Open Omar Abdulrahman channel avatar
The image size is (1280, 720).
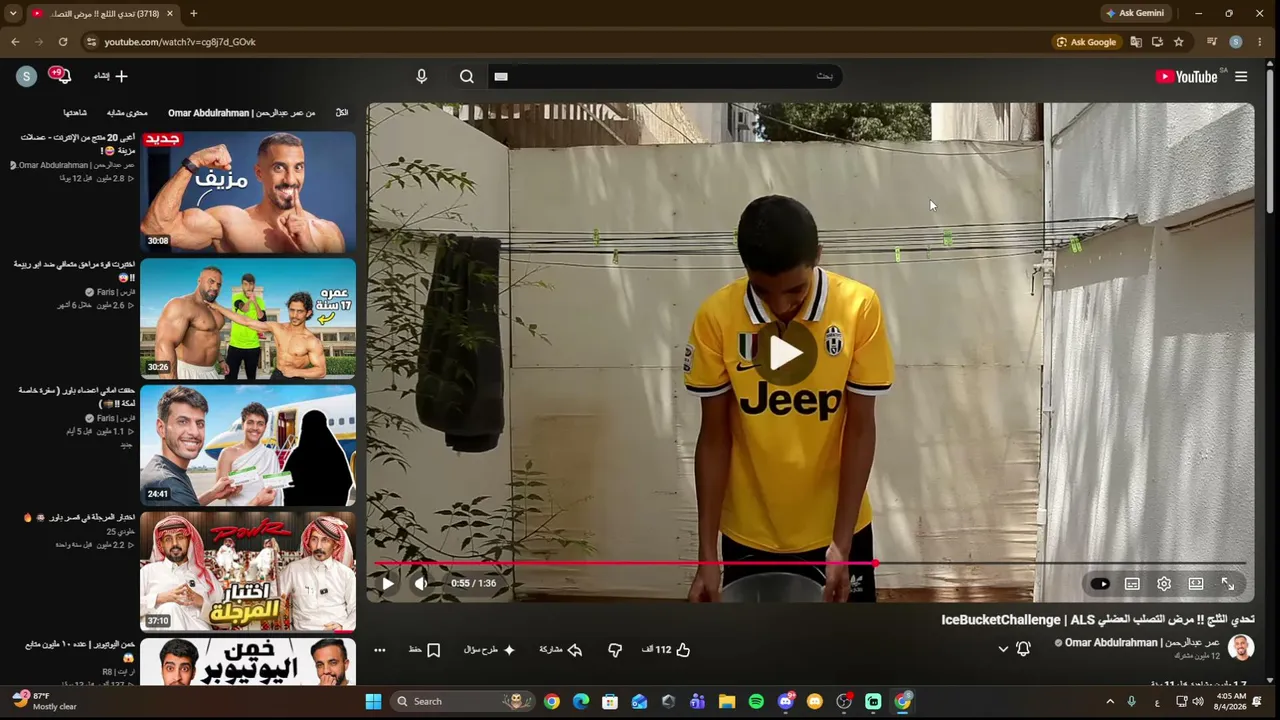tap(1241, 648)
